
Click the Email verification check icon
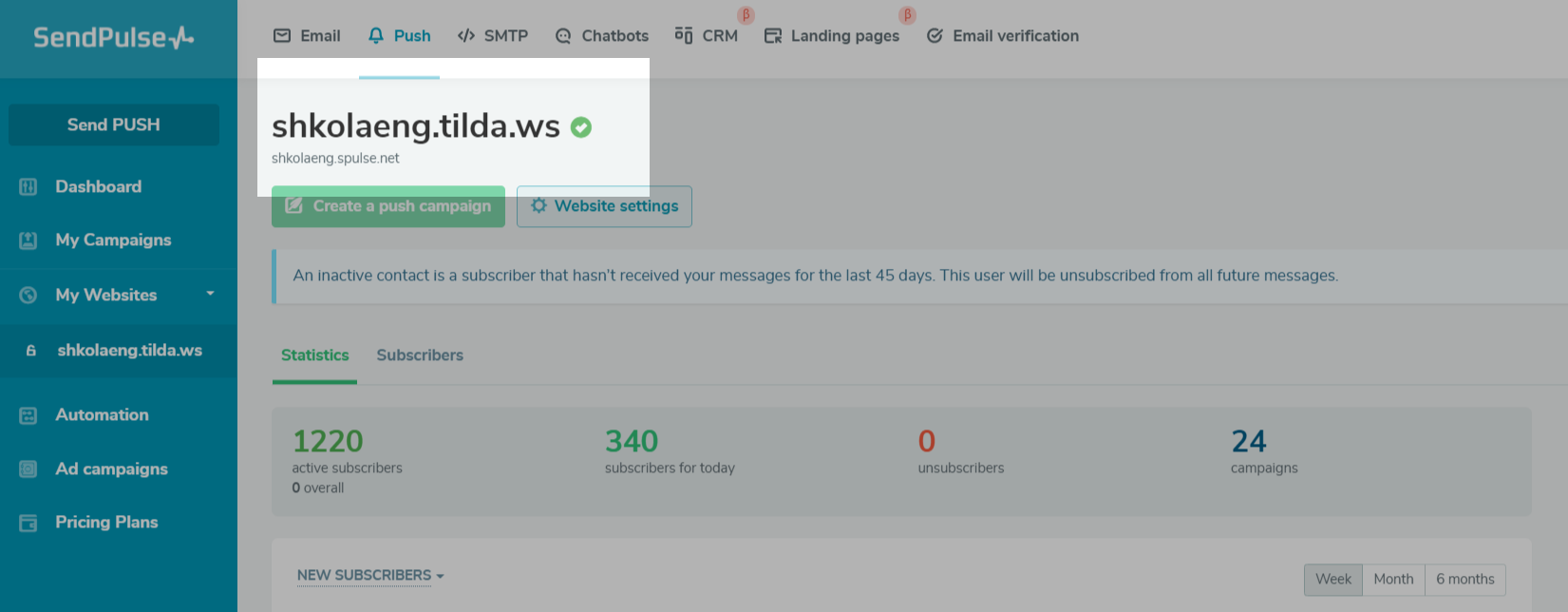pyautogui.click(x=935, y=36)
